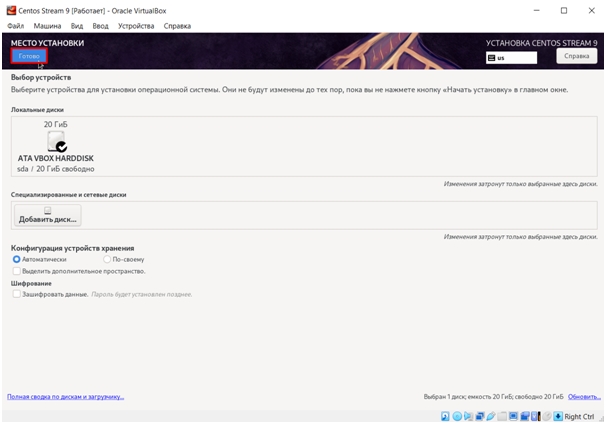Viewport: 606px width, 424px height.
Task: Open network adapter status icon
Action: pyautogui.click(x=480, y=416)
